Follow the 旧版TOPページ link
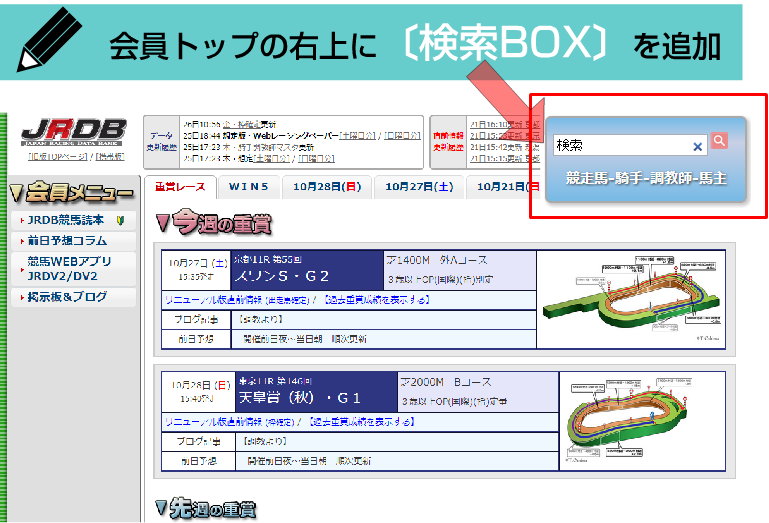Screen dimensions: 769x523 coord(58,157)
